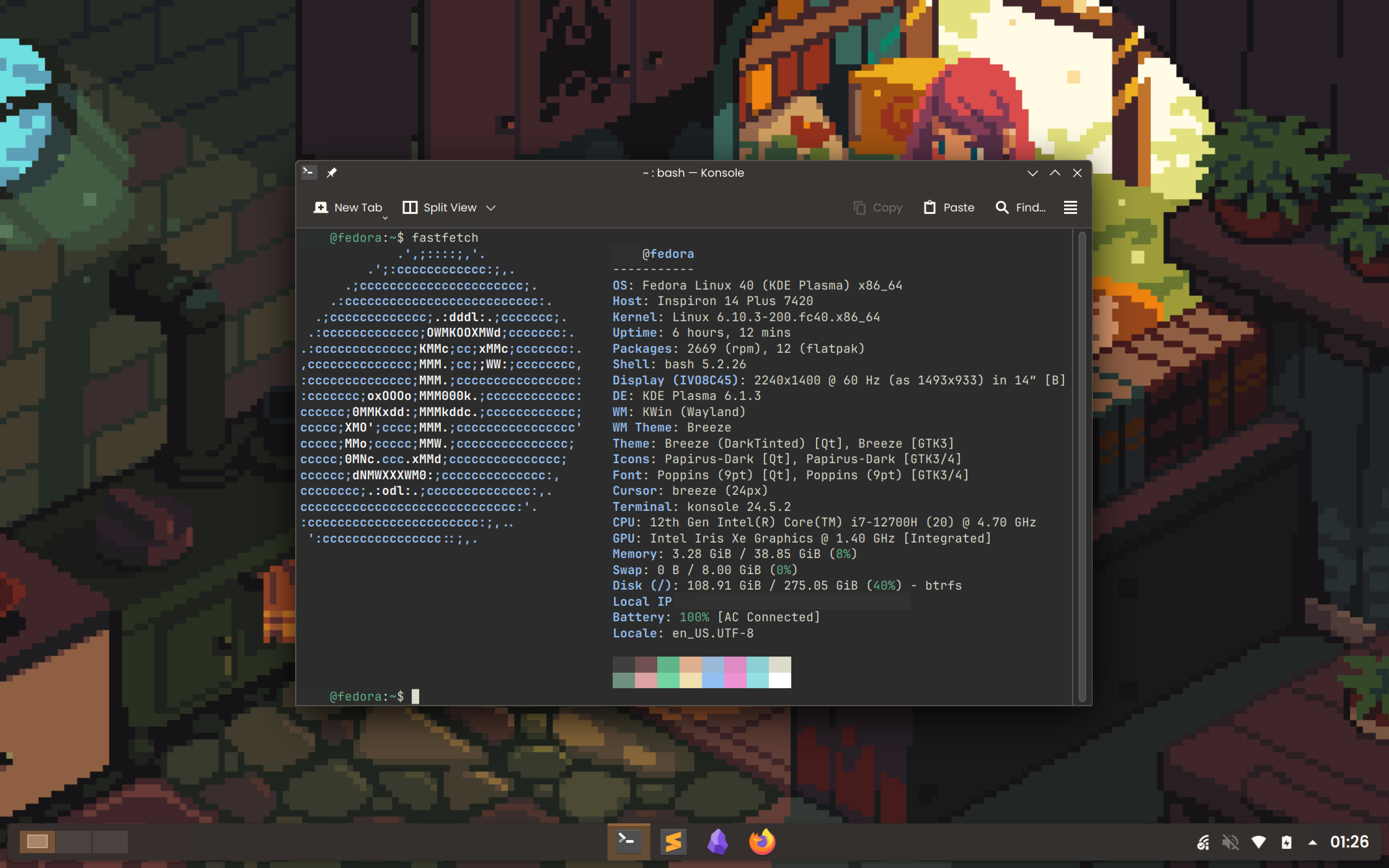Click the 'Locale: en_US.UTF-8' line
Screen dimensions: 1389x868
(683, 633)
